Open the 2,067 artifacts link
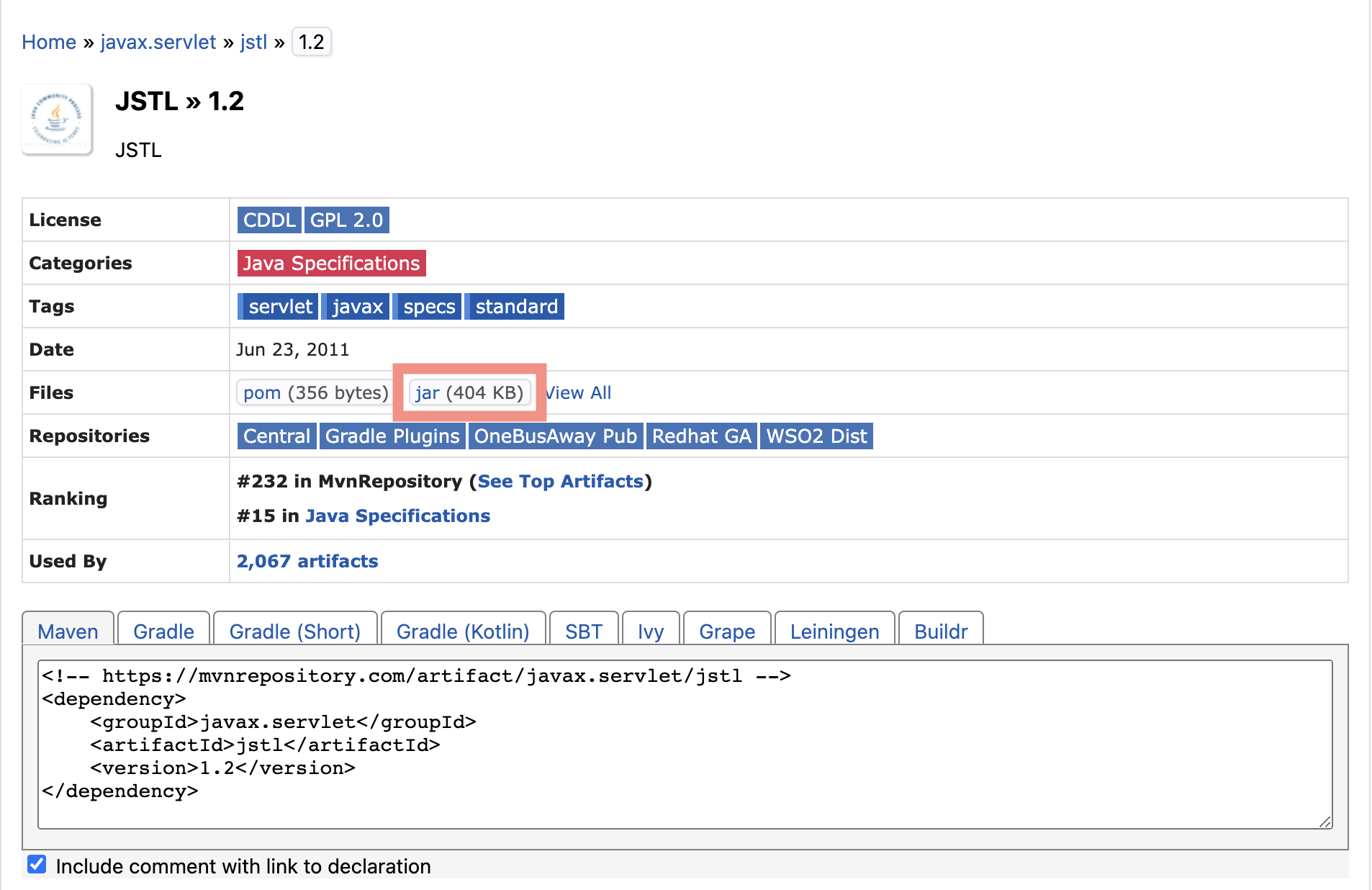This screenshot has width=1372, height=890. click(307, 562)
